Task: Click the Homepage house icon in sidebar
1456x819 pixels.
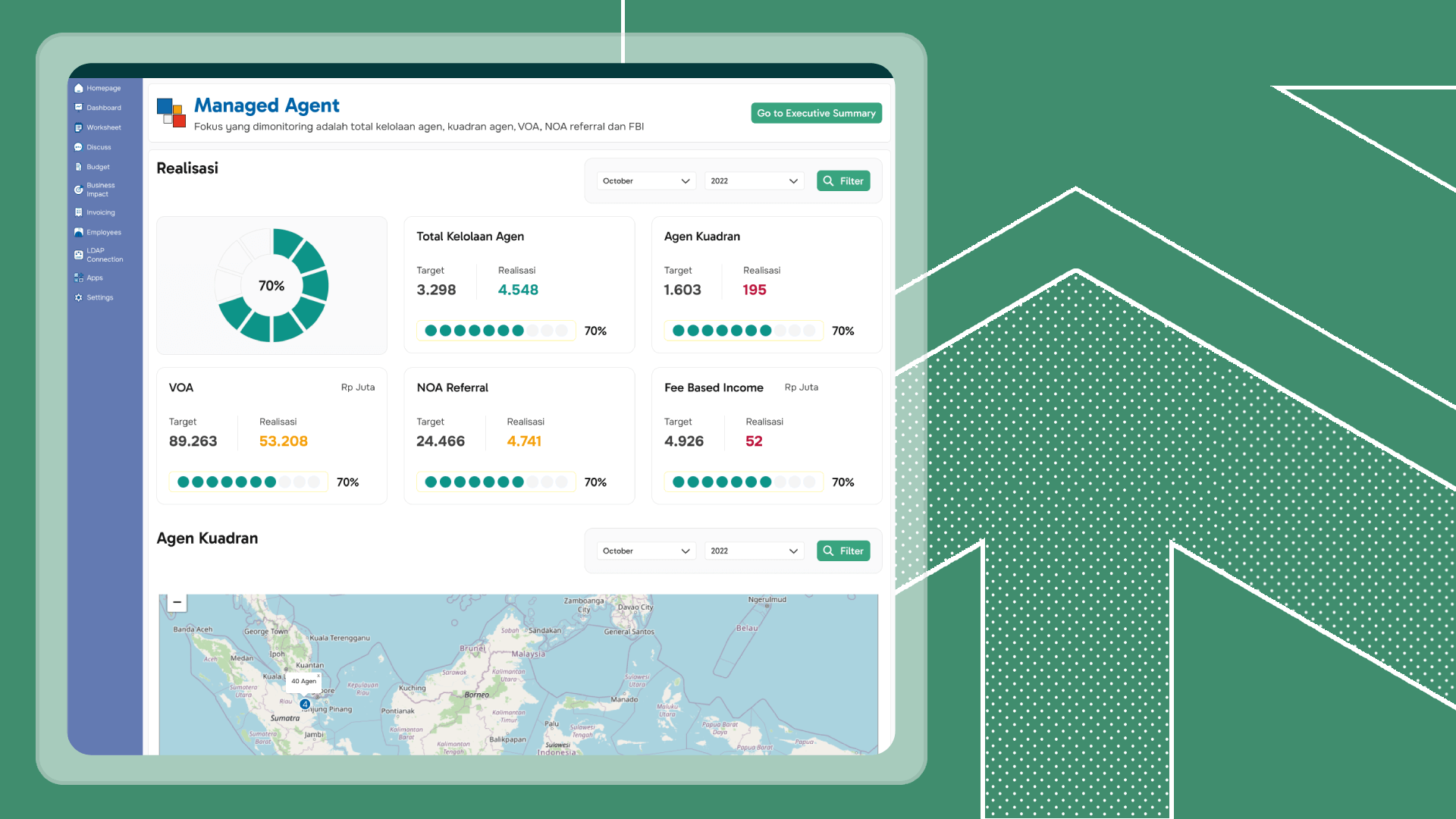Action: pyautogui.click(x=78, y=88)
